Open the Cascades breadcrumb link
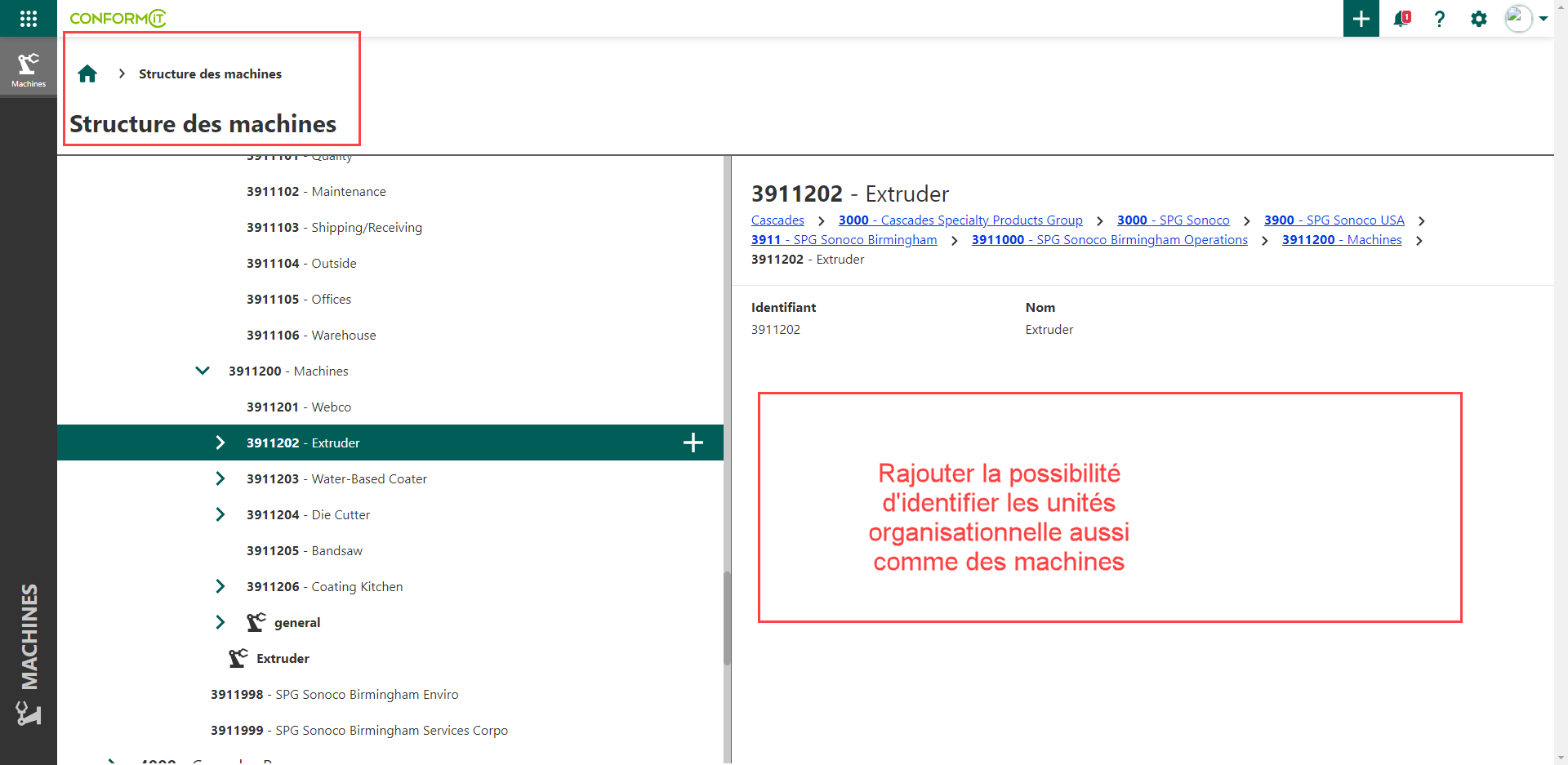Image resolution: width=1568 pixels, height=765 pixels. [777, 220]
